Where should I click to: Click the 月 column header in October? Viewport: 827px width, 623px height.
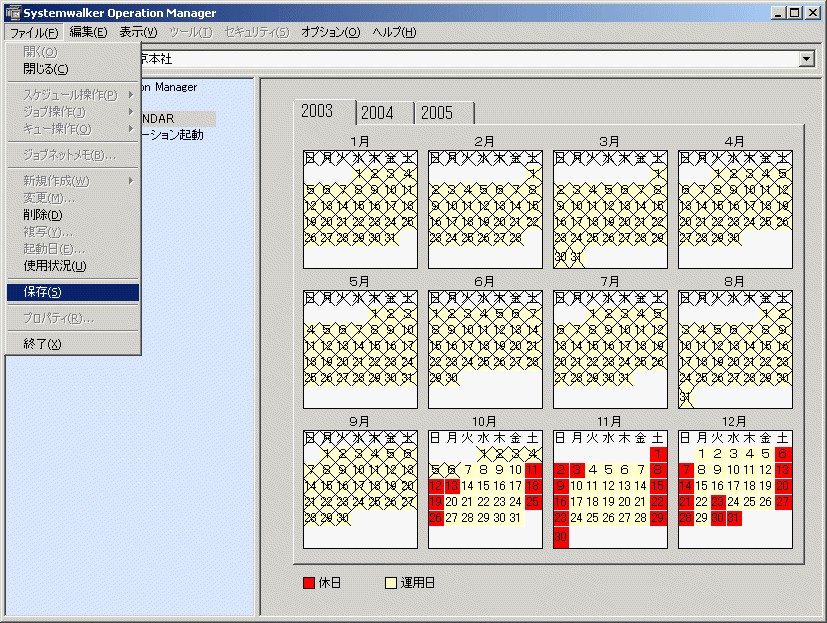[x=452, y=438]
